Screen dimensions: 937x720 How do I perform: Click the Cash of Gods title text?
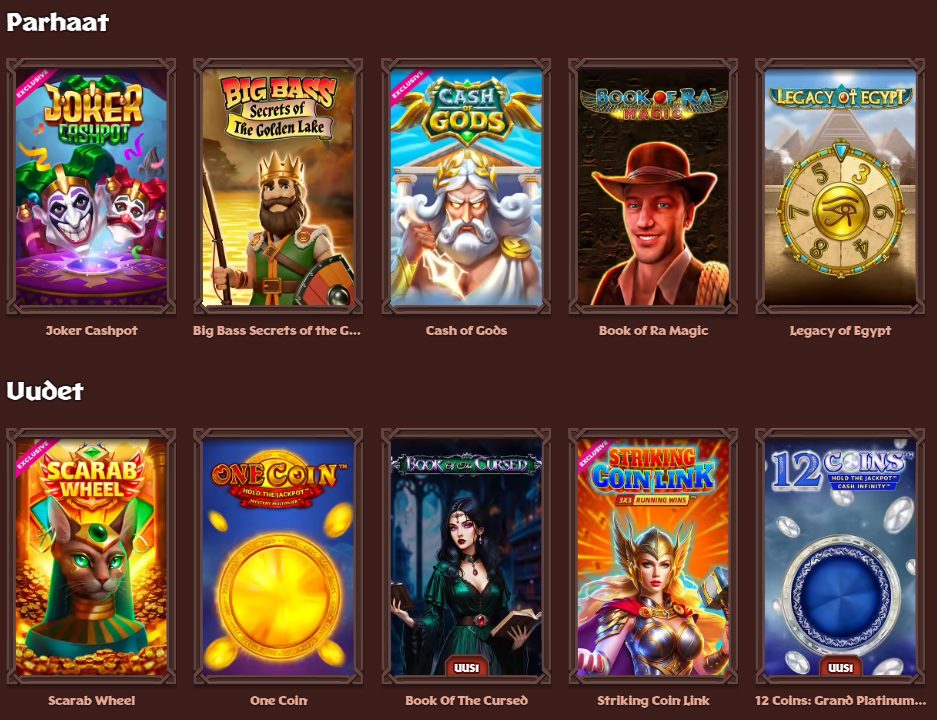point(466,330)
